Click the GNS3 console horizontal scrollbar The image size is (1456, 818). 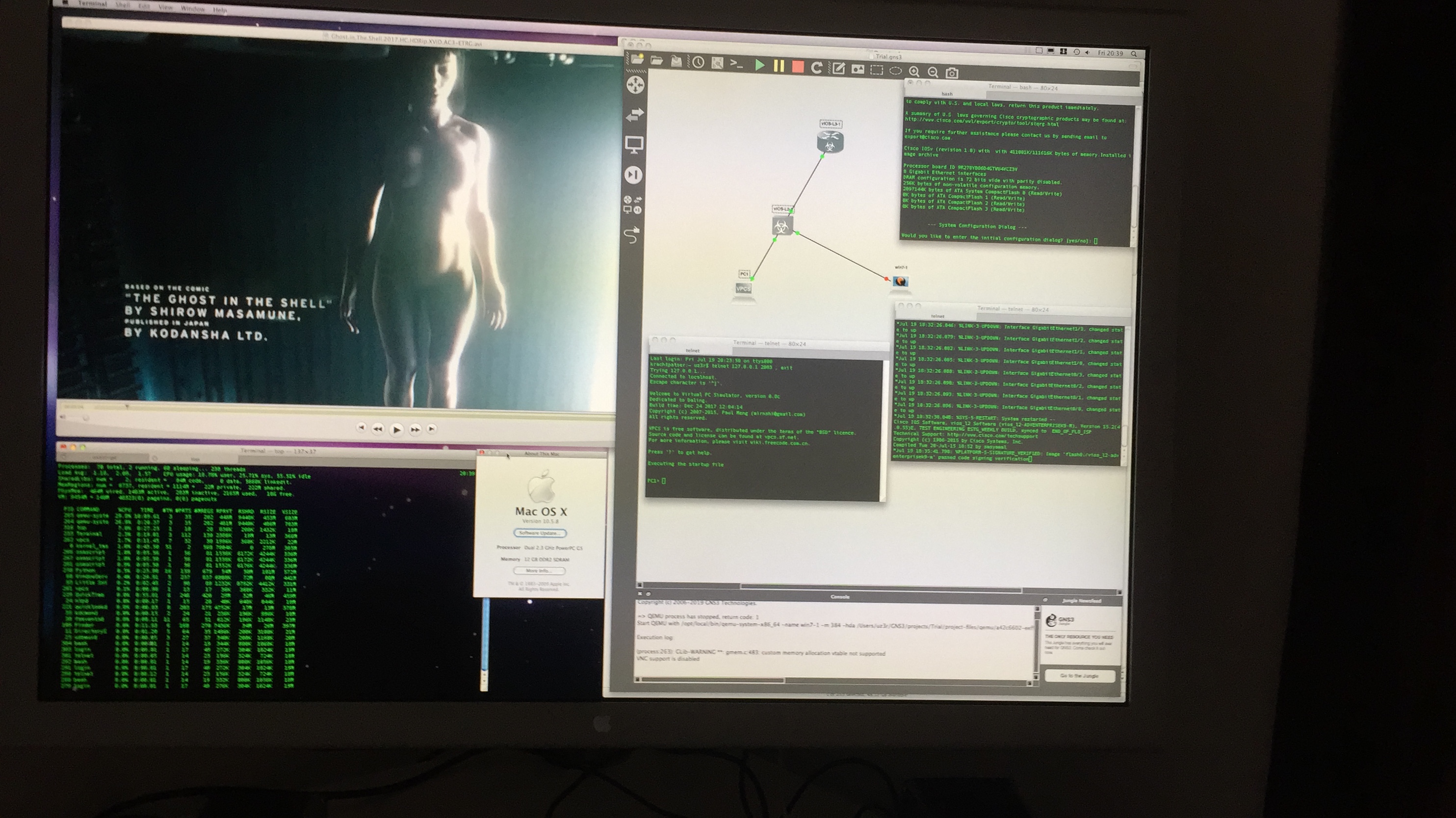[x=834, y=681]
